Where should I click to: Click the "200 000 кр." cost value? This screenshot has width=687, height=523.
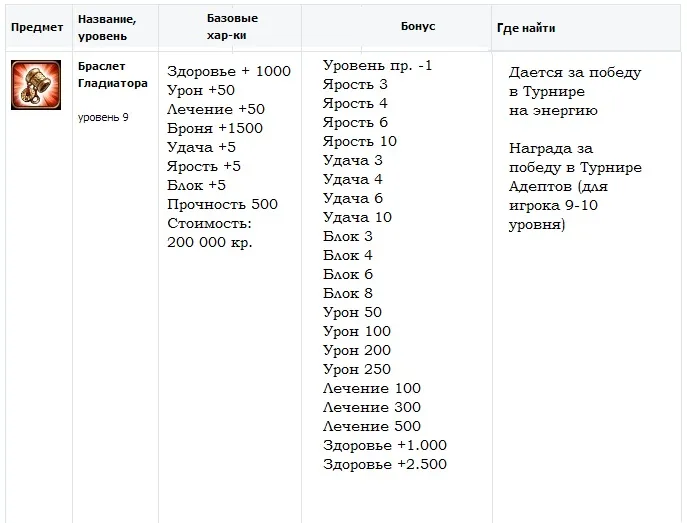pyautogui.click(x=210, y=242)
